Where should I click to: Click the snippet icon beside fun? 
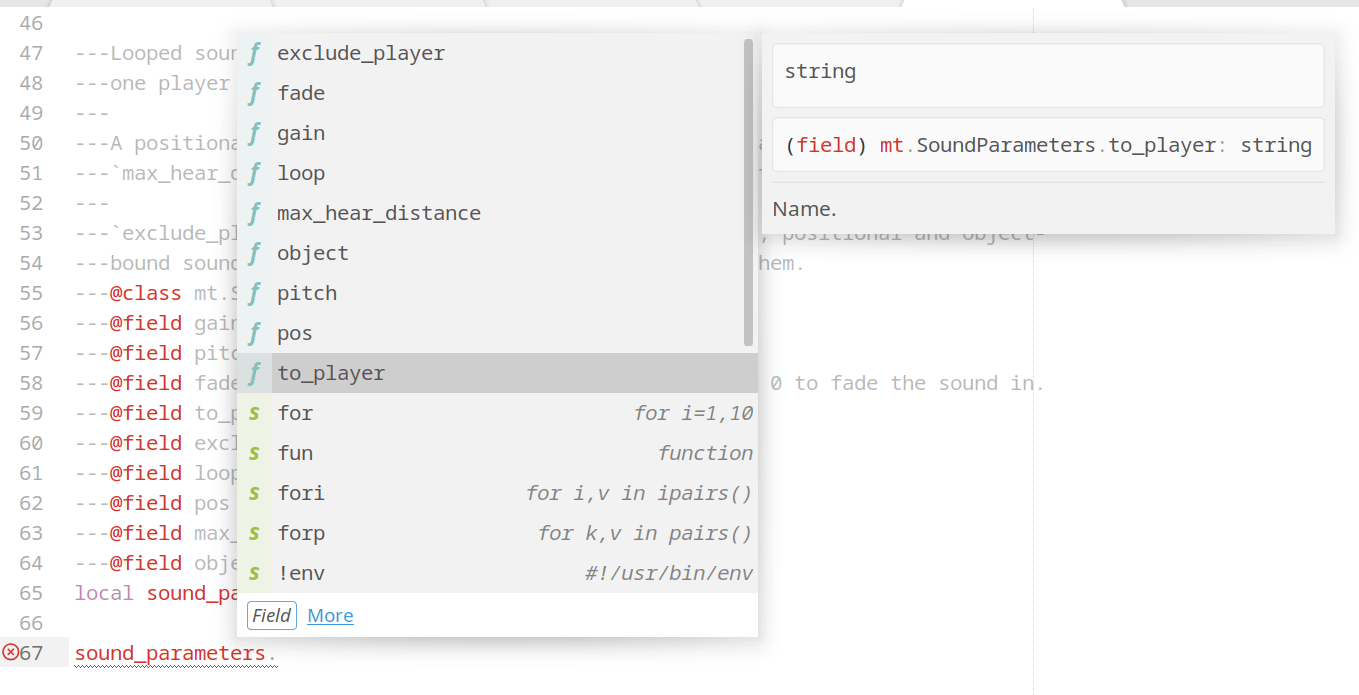click(254, 453)
